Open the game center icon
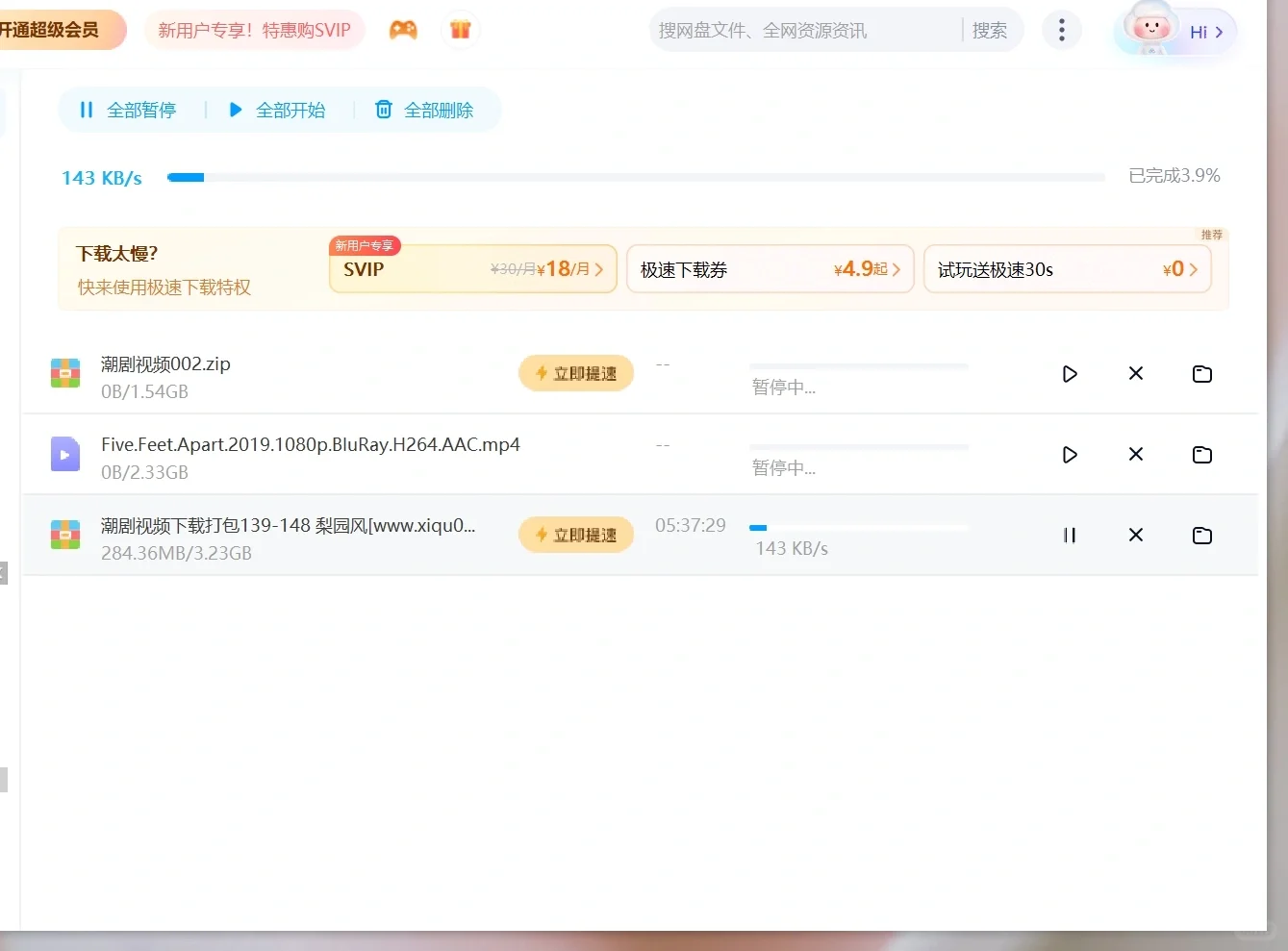The image size is (1288, 951). [403, 30]
